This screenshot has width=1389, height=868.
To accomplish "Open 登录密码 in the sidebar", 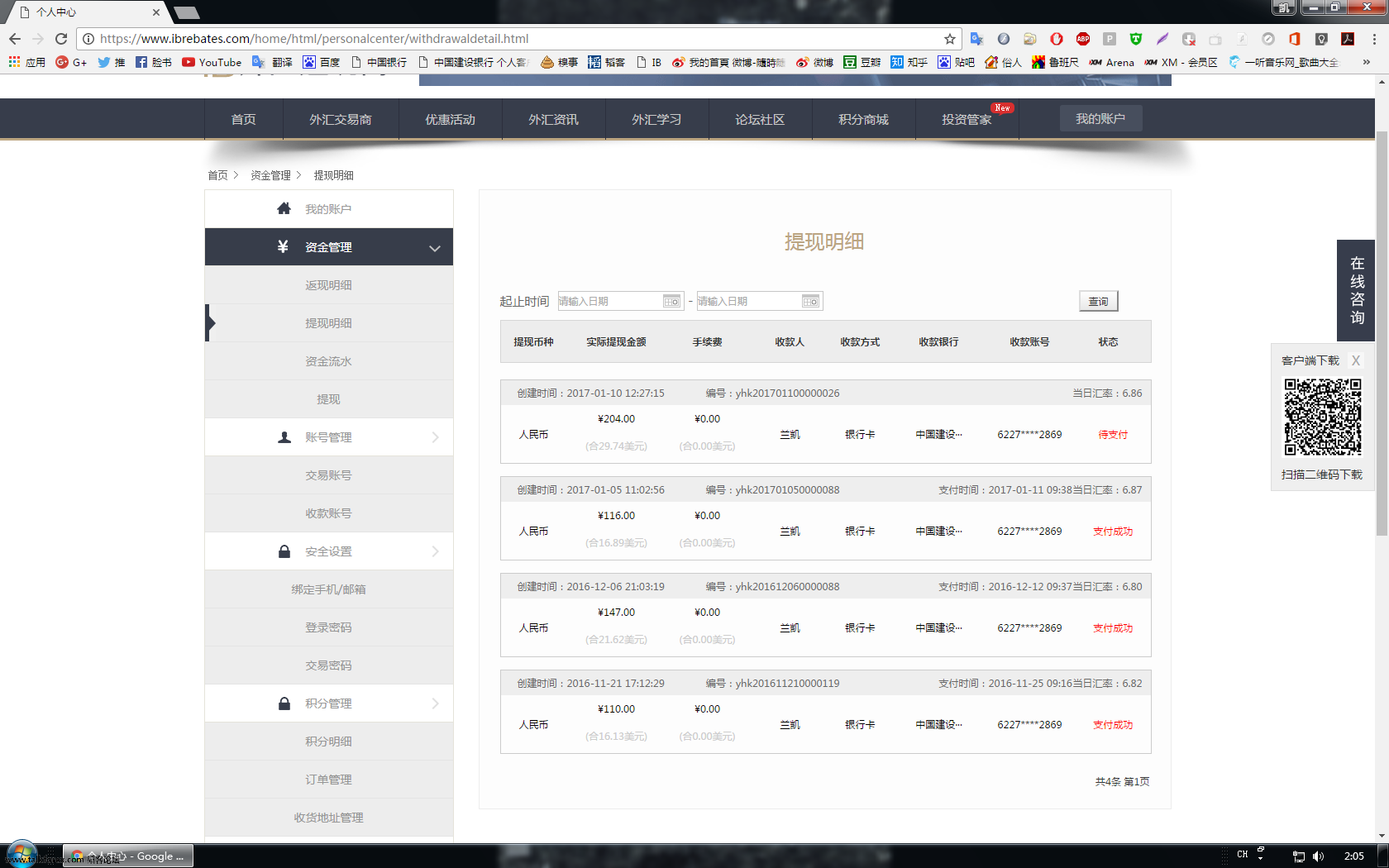I will tap(329, 627).
